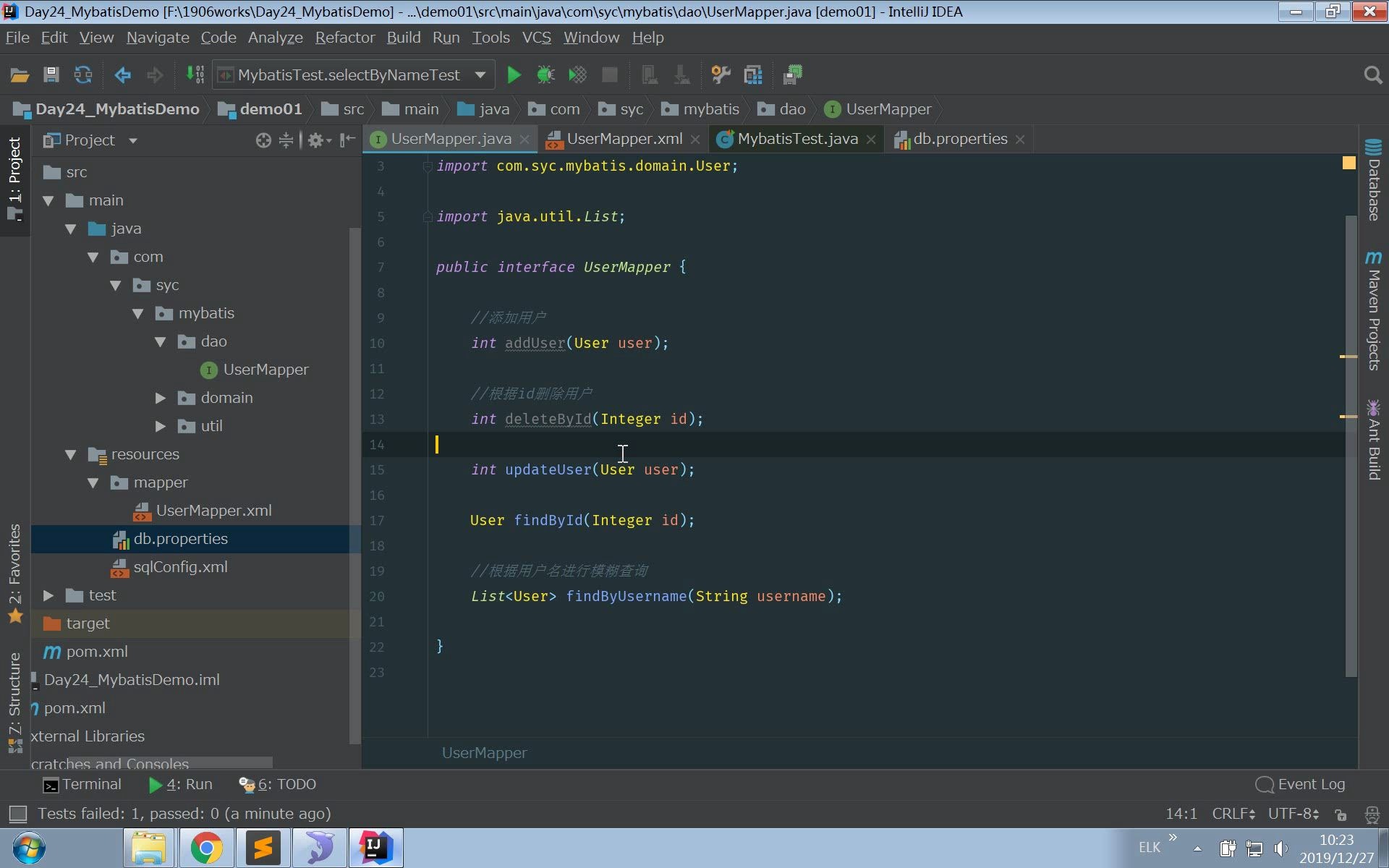This screenshot has height=868, width=1389.
Task: Click scroll-from-source target icon in Project panel
Action: coord(263,140)
